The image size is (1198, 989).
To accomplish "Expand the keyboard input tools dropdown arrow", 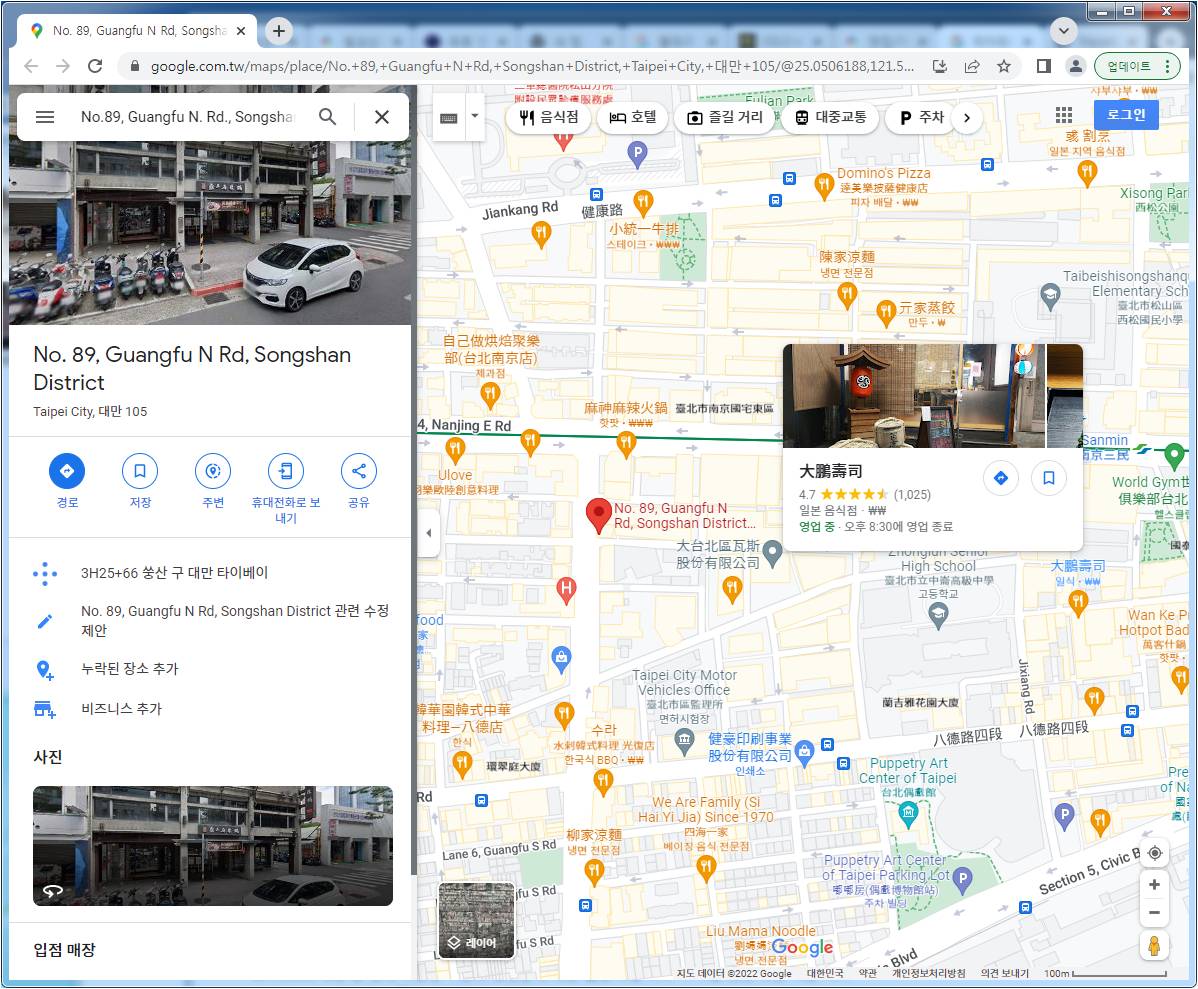I will click(475, 117).
